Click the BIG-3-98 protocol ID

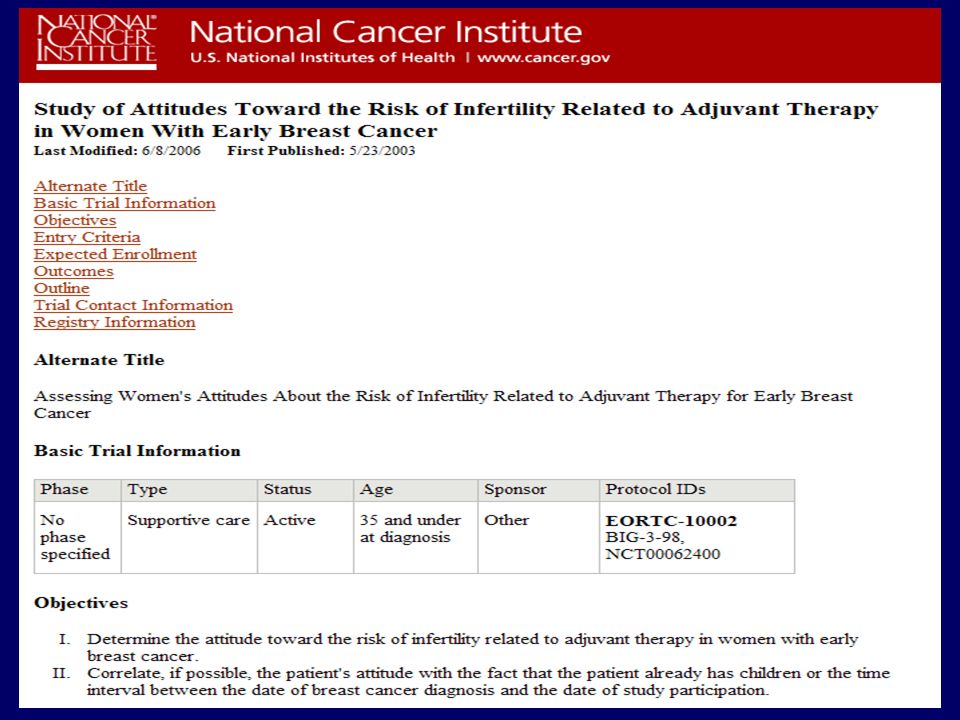coord(645,538)
